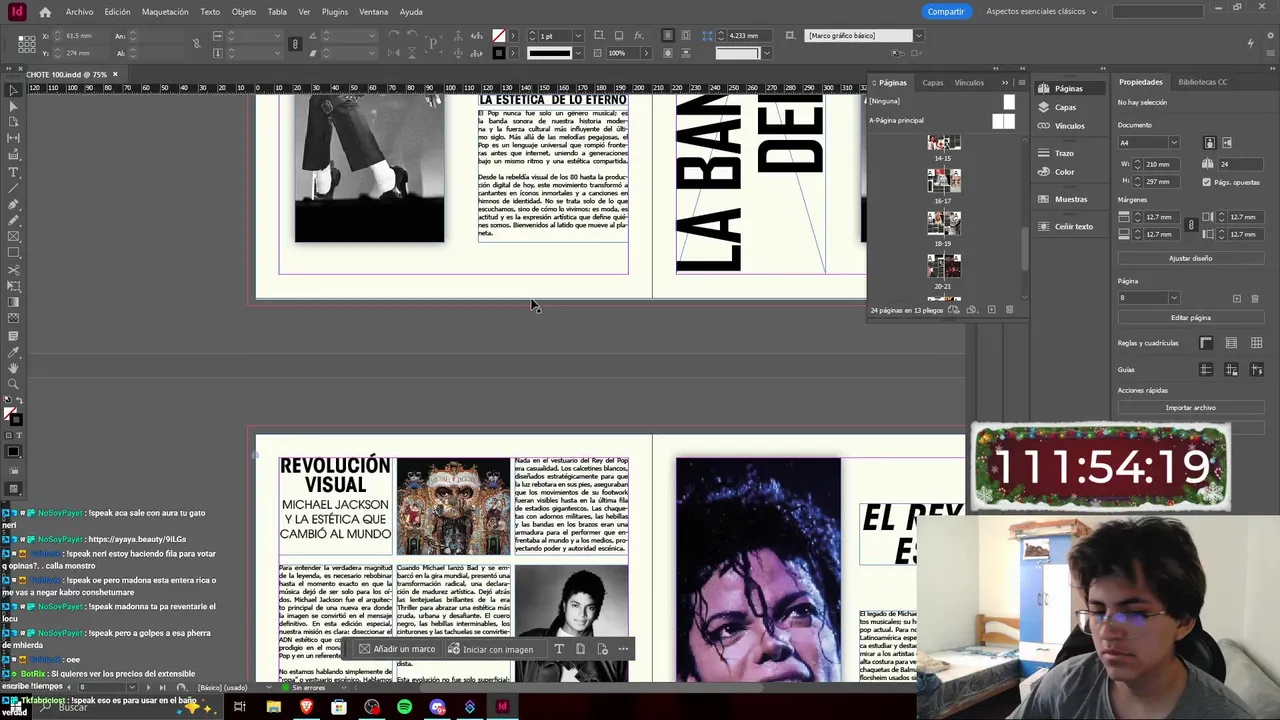The image size is (1280, 720).
Task: Select the Line tool
Action: pyautogui.click(x=14, y=188)
